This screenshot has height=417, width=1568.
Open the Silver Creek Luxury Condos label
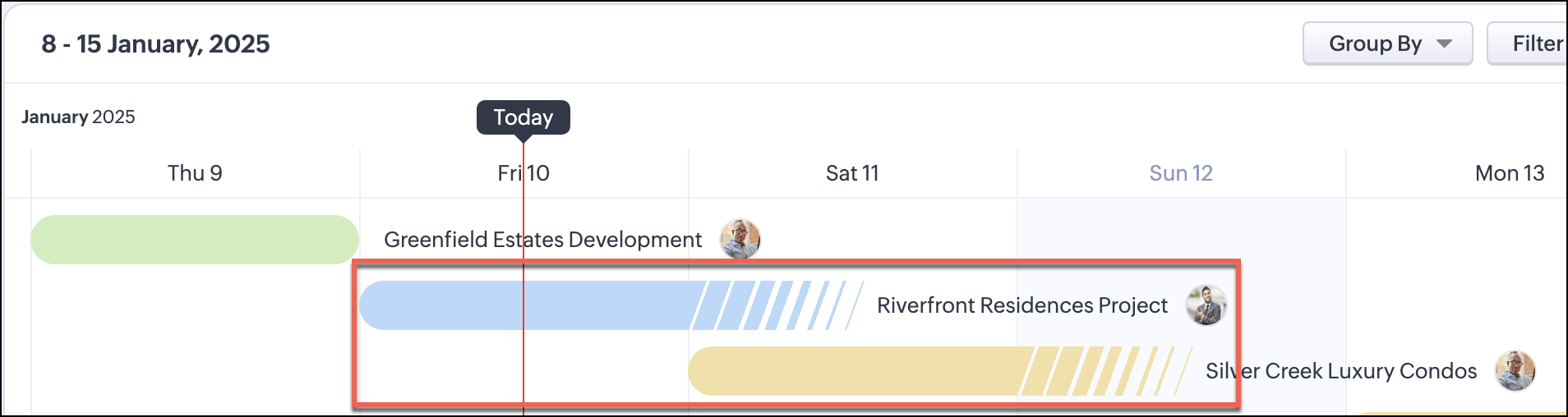tap(1340, 371)
